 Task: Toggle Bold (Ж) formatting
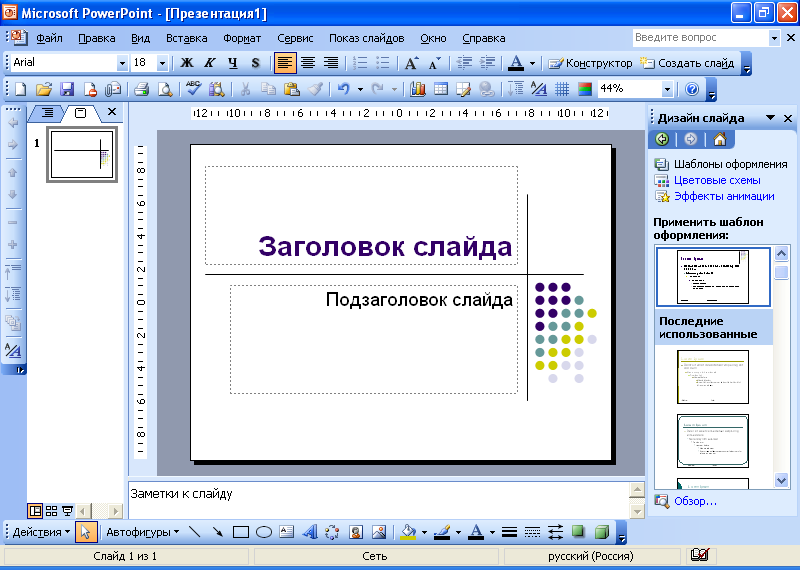[x=187, y=63]
